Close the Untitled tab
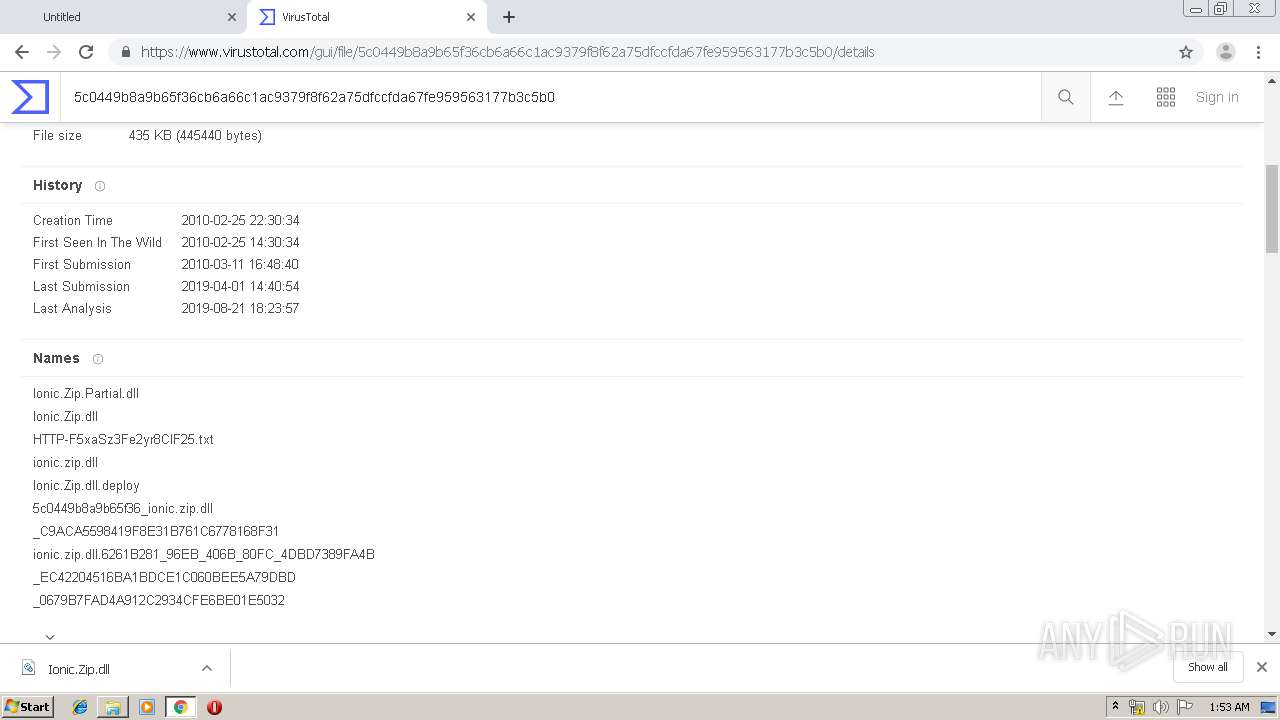The height and width of the screenshot is (720, 1280). point(232,17)
